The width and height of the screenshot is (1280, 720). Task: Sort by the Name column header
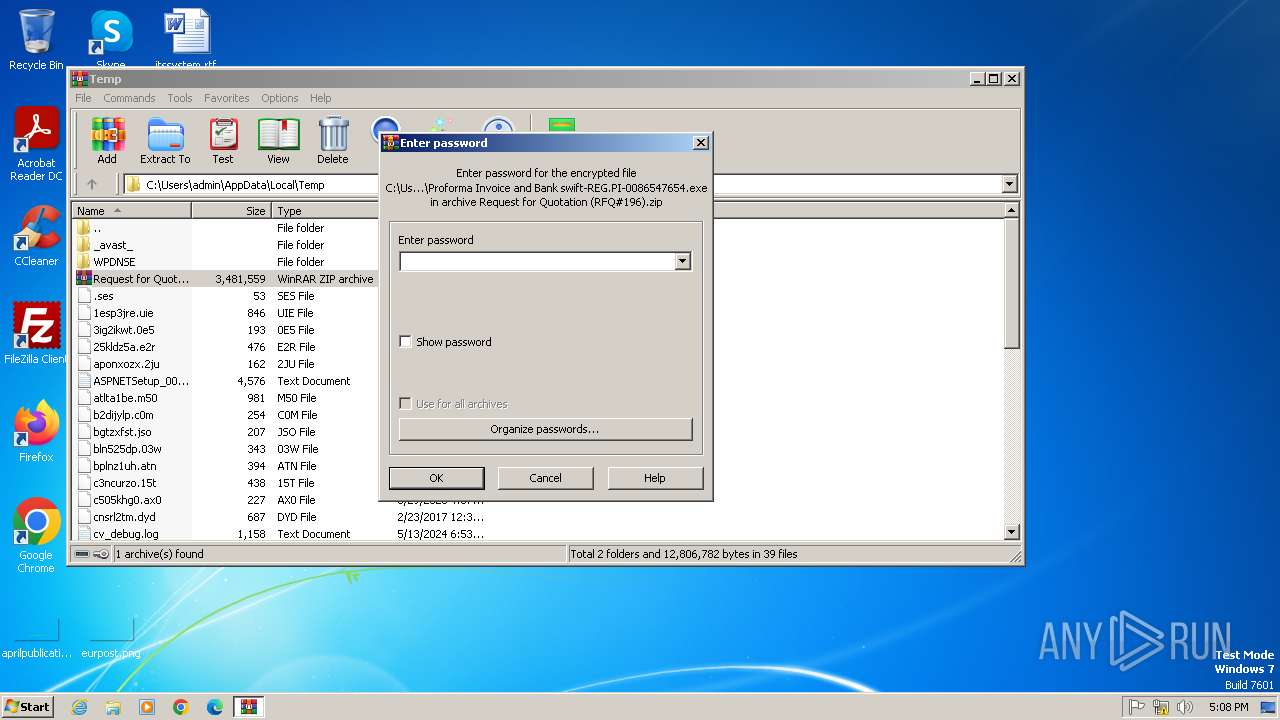[x=132, y=211]
